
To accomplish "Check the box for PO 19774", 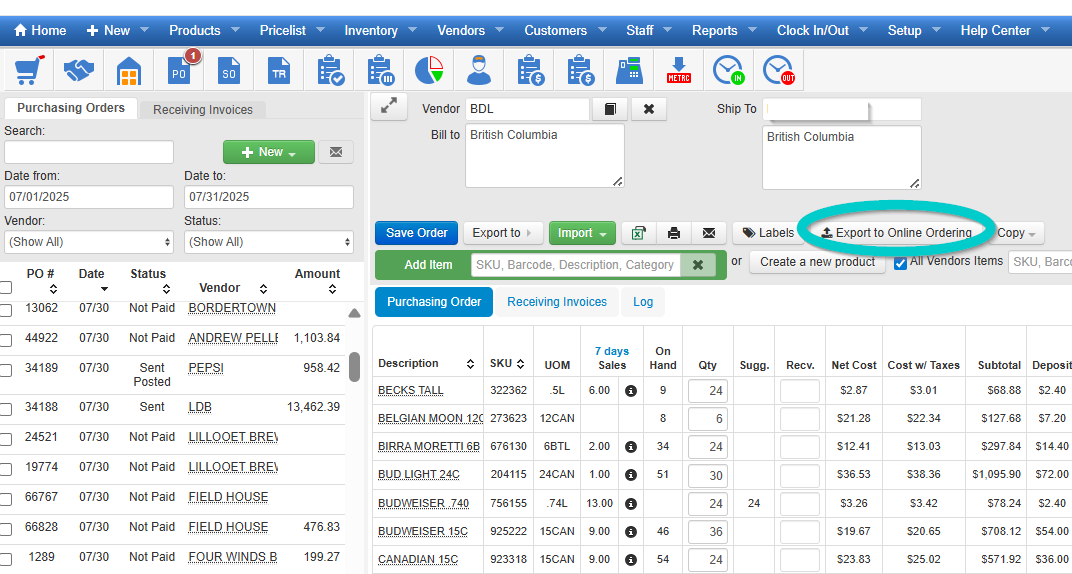I will click(6, 469).
